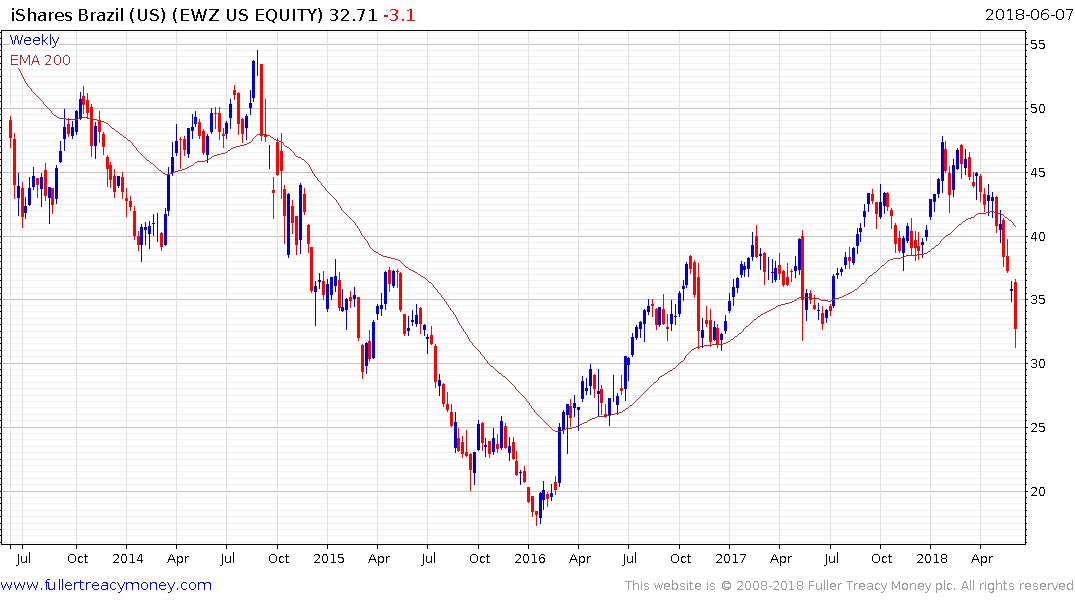Screen dimensions: 1075x600
Task: Select the EWZ US EQUITY ticker text
Action: tap(247, 15)
